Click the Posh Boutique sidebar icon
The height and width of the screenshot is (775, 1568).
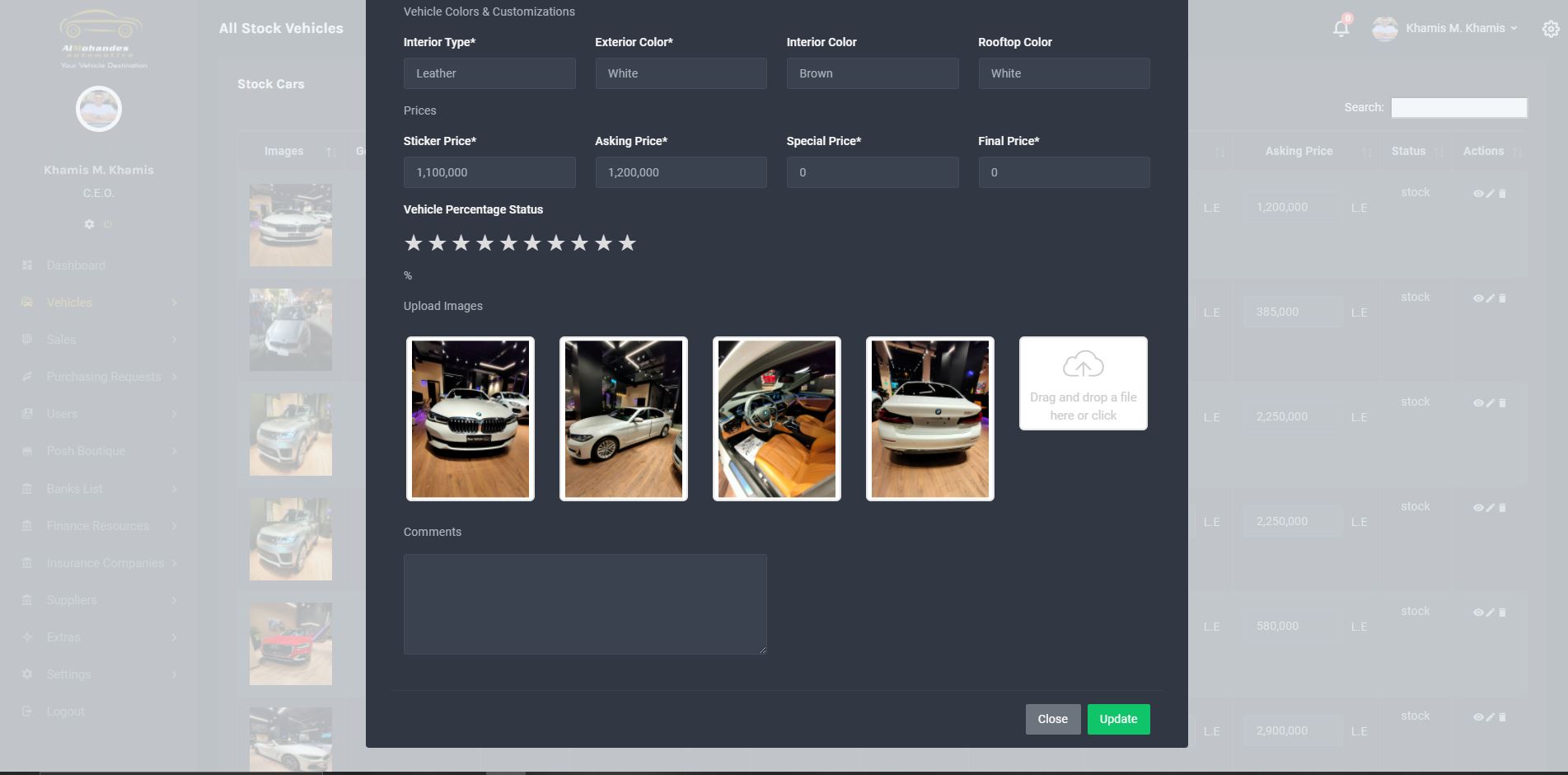coord(27,451)
